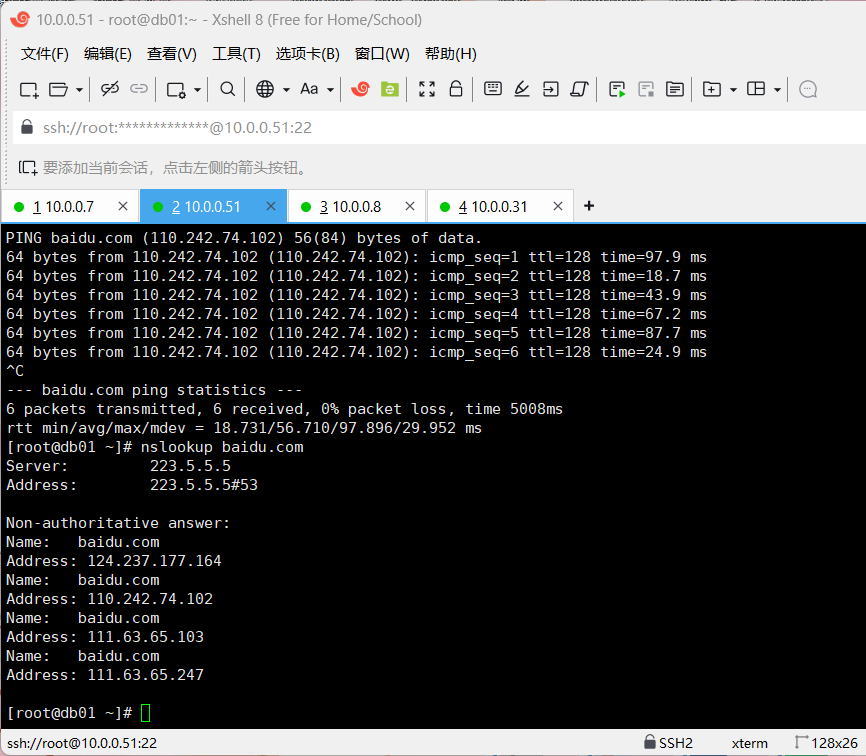This screenshot has width=866, height=756.
Task: Expand the layout dropdown arrow
Action: (777, 89)
